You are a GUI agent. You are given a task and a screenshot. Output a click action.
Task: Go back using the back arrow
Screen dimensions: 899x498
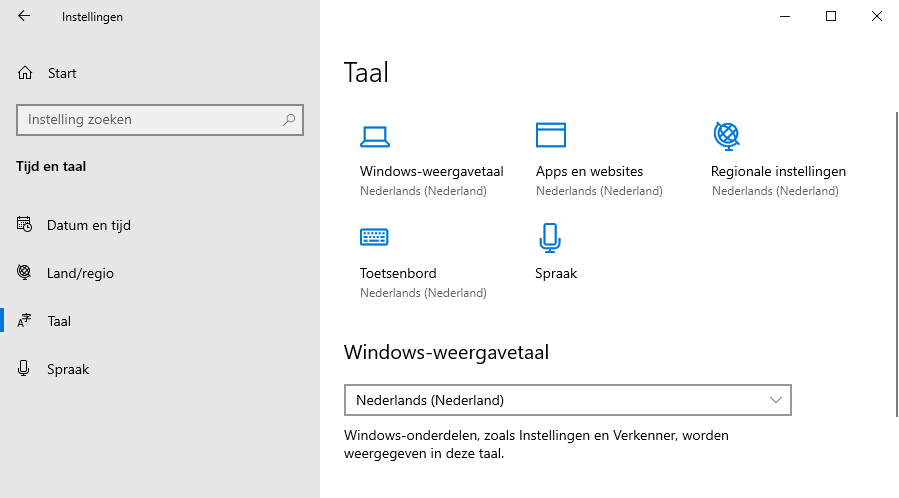tap(24, 16)
